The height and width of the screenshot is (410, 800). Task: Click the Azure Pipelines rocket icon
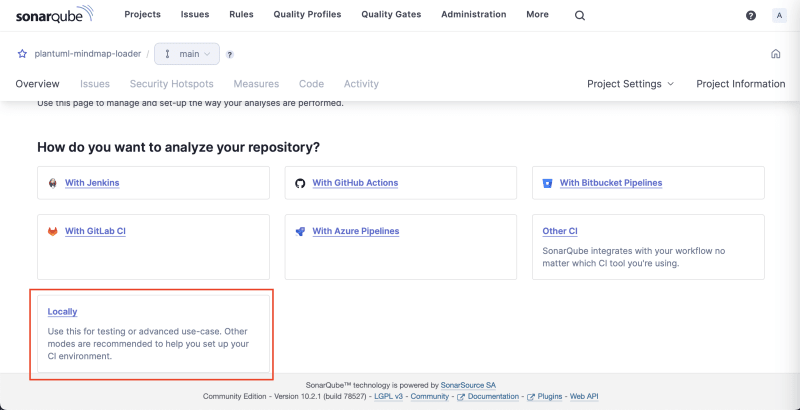(300, 231)
